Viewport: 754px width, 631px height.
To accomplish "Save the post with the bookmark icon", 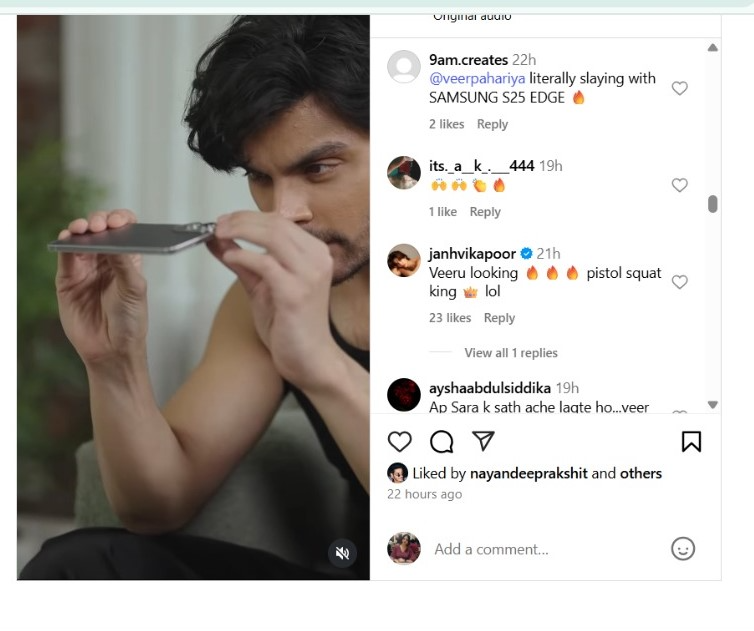I will pyautogui.click(x=691, y=442).
